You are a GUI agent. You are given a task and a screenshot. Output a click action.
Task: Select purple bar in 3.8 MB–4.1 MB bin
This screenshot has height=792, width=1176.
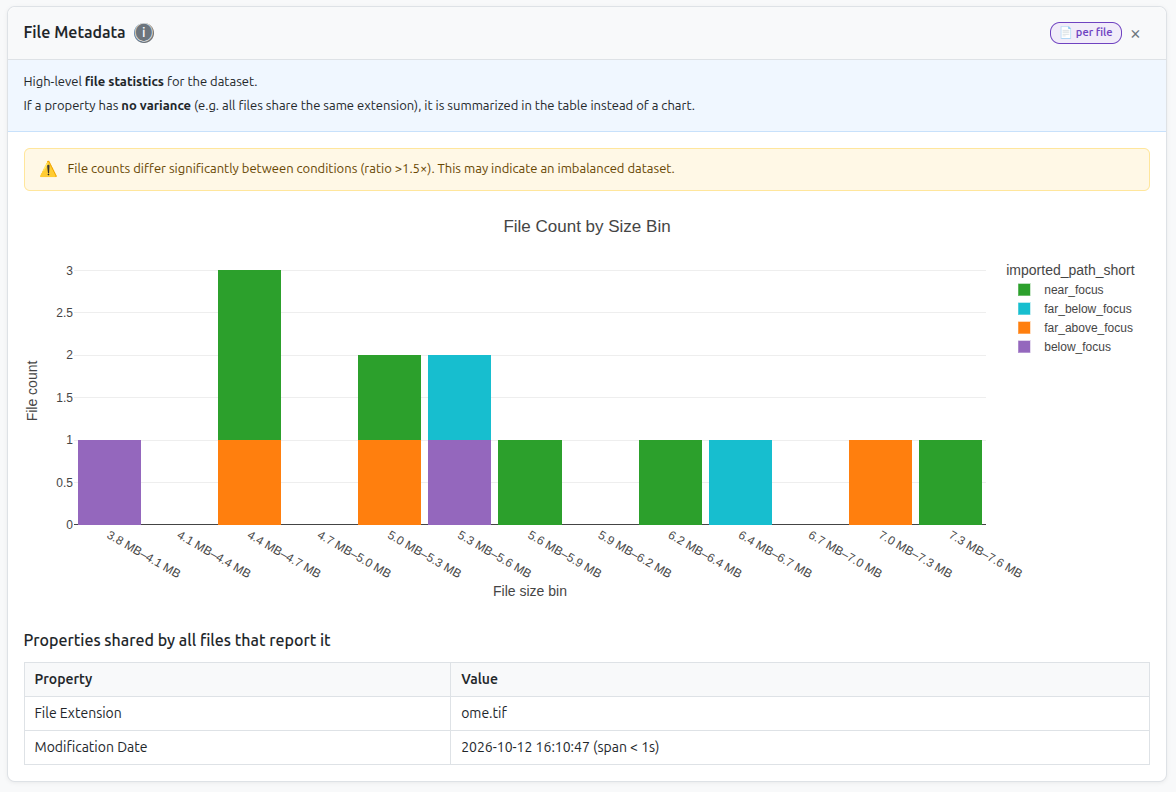tap(110, 482)
